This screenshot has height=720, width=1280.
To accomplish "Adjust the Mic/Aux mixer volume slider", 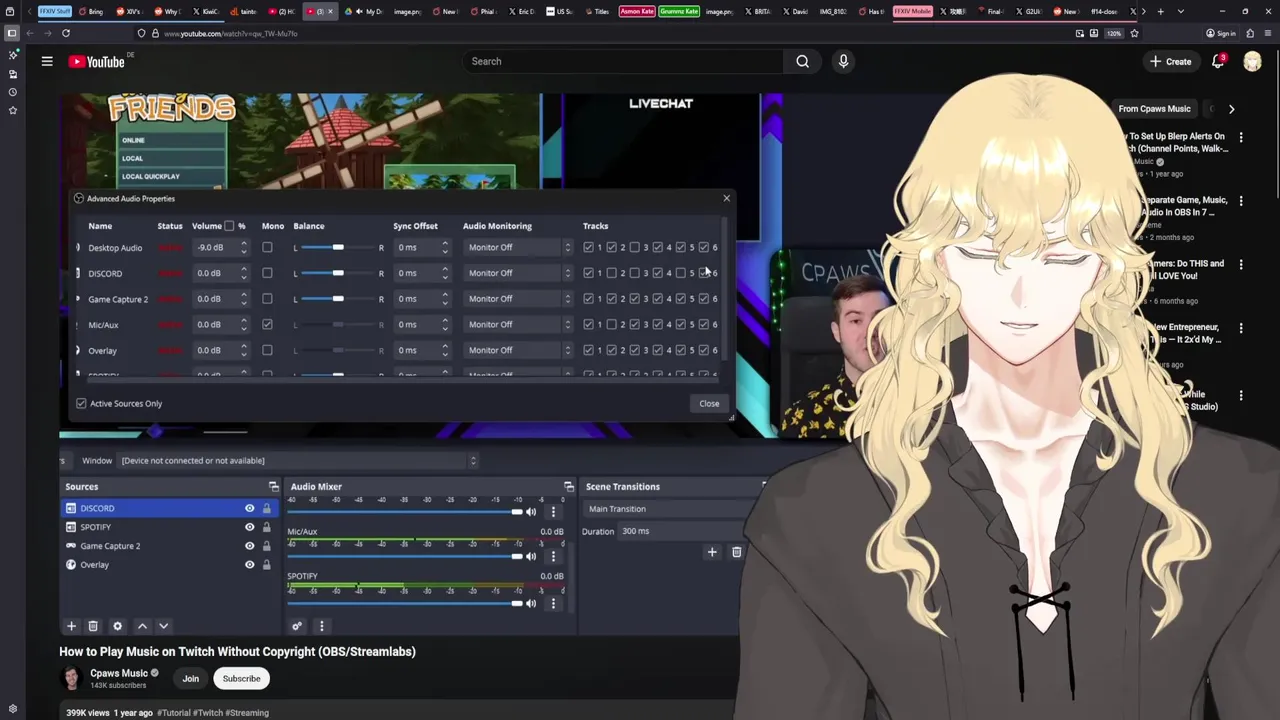I will point(405,556).
